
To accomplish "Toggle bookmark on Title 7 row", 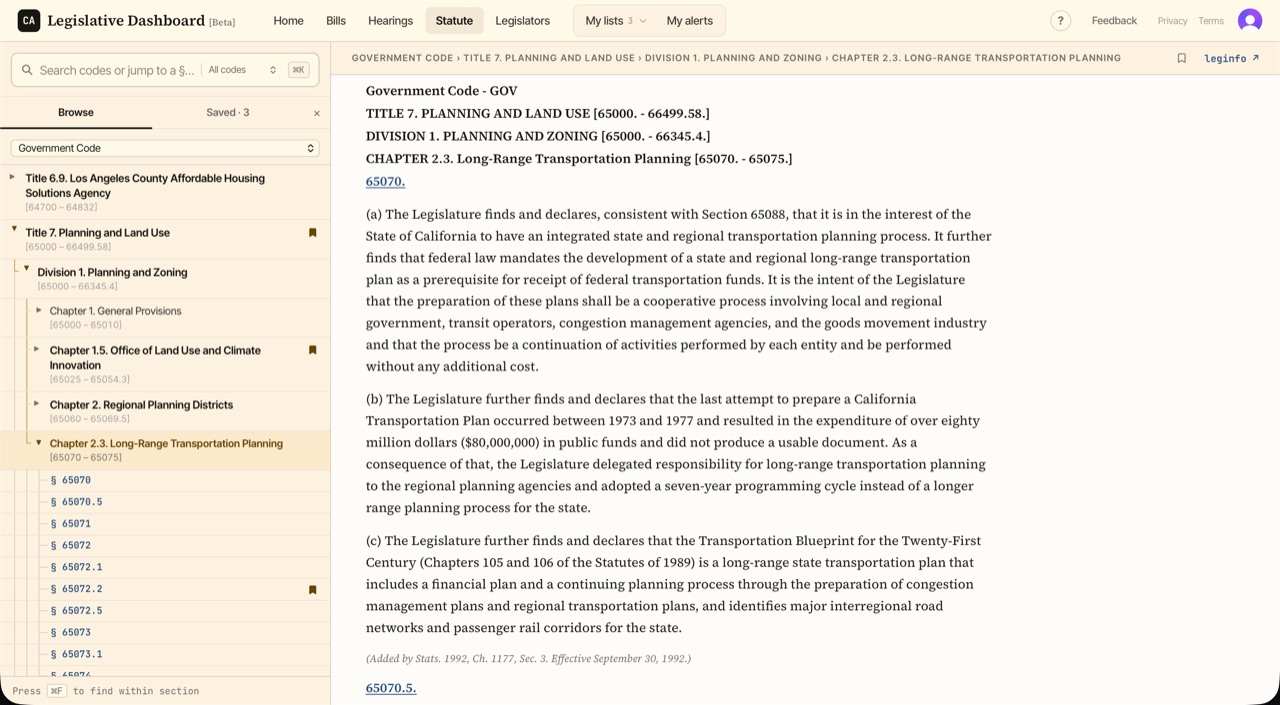I will [313, 233].
